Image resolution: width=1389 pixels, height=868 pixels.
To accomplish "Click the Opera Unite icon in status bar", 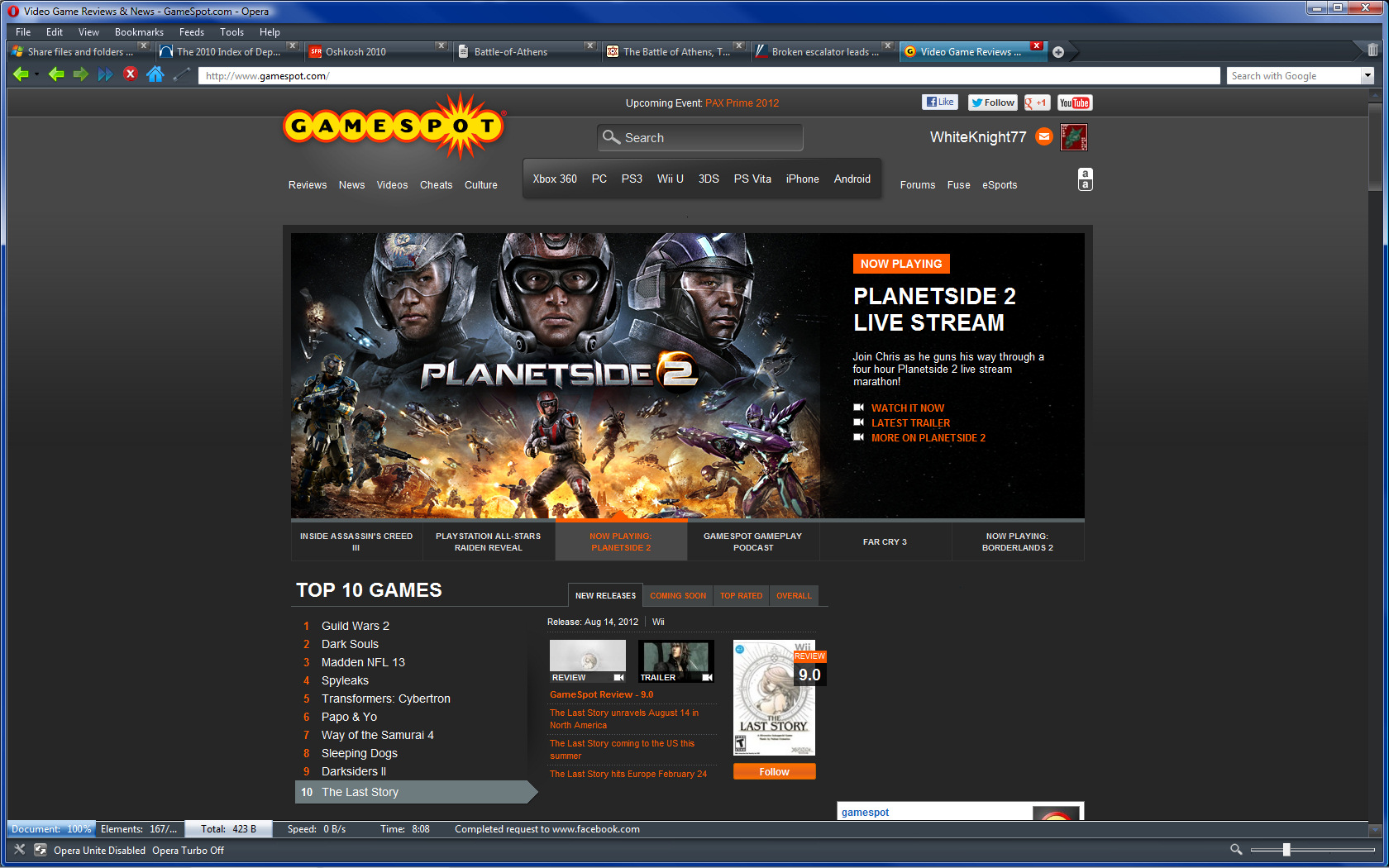I will pyautogui.click(x=40, y=849).
